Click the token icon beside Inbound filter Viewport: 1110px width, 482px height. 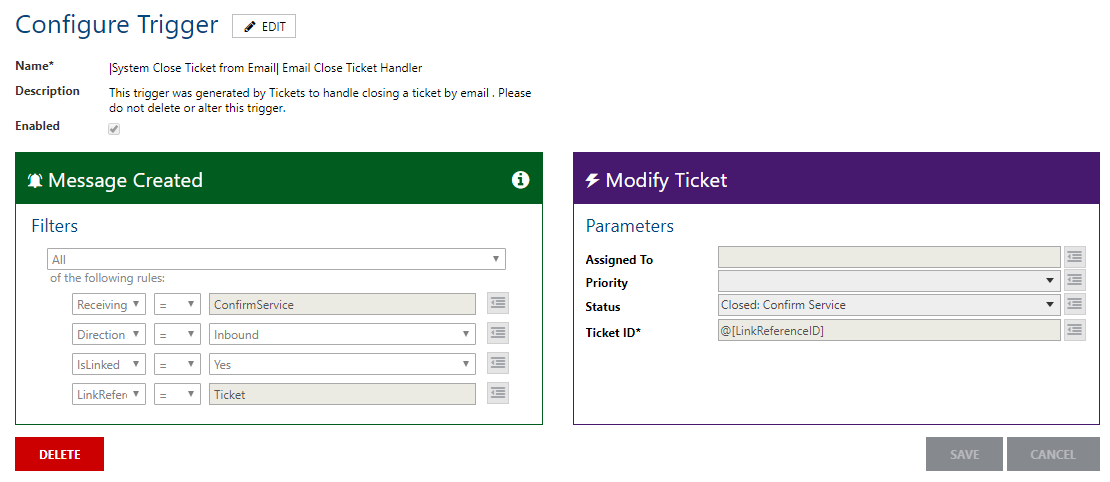(498, 334)
